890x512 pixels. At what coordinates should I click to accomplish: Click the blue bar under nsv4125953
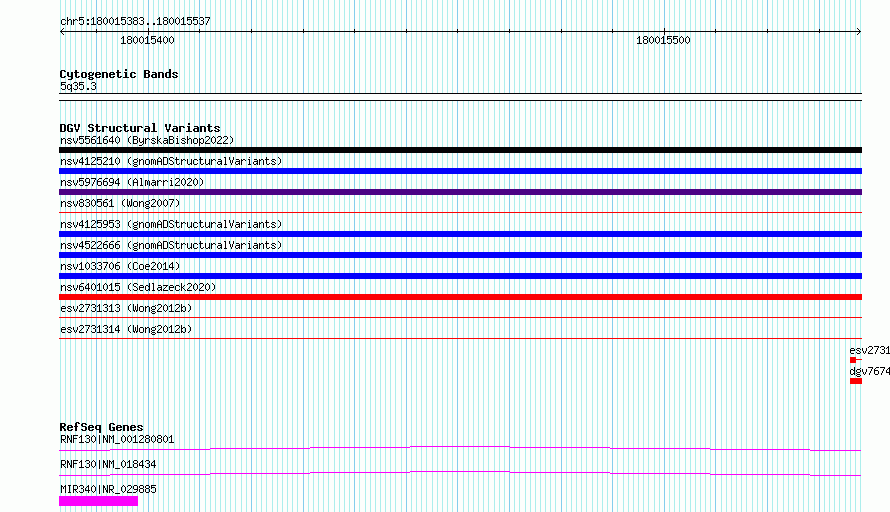point(460,234)
